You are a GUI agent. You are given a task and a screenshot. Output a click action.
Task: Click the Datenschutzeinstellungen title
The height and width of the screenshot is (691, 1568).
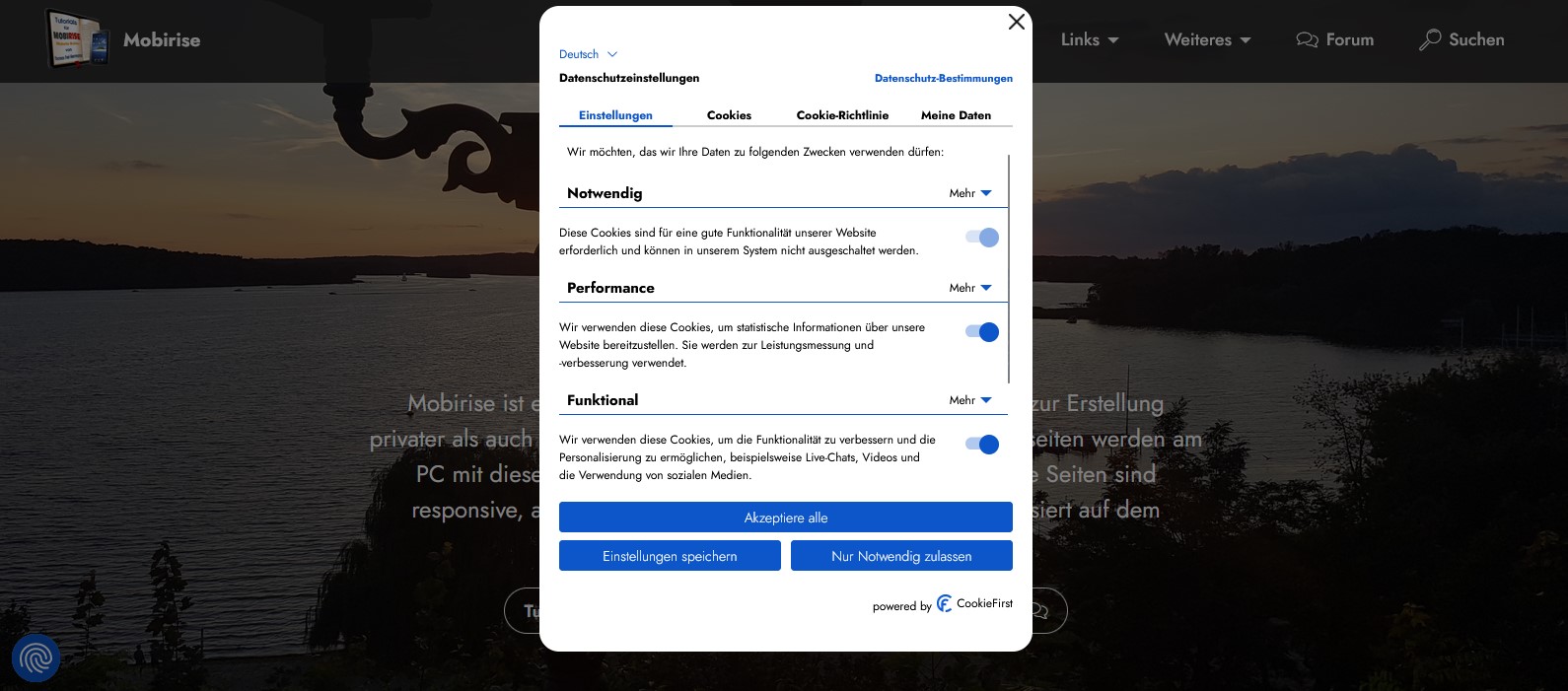click(629, 78)
